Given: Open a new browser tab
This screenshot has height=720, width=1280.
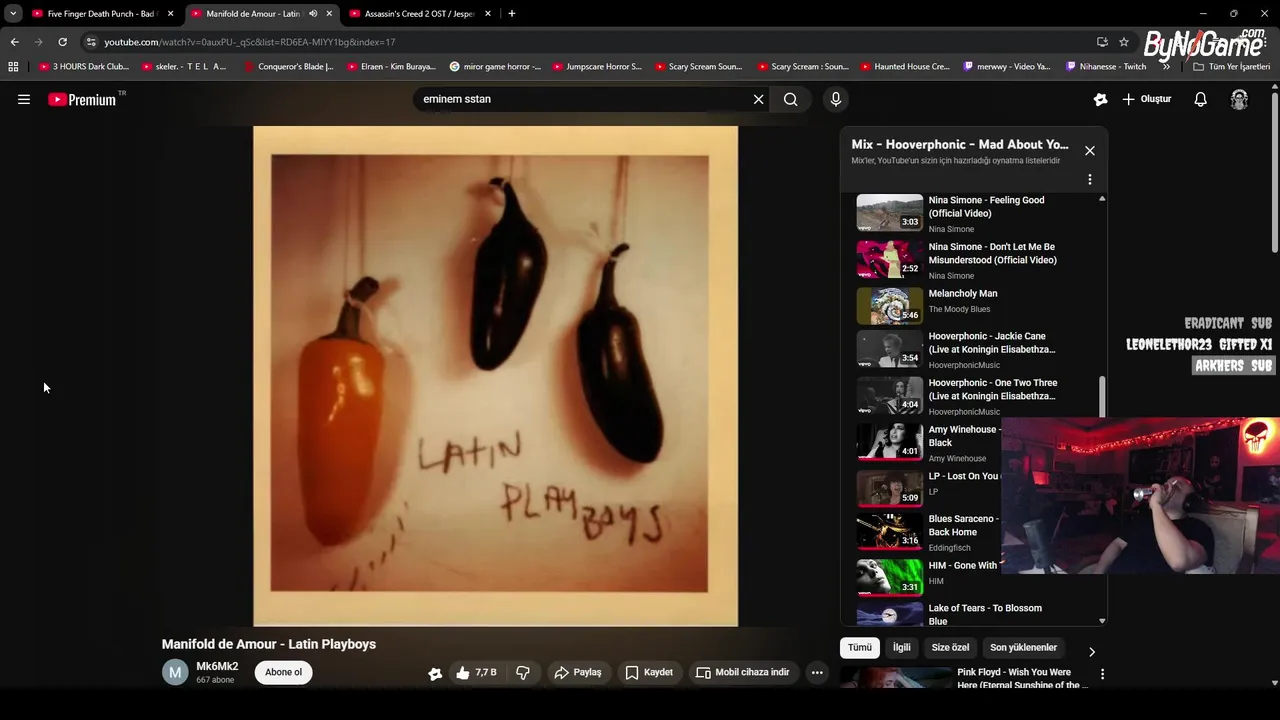Looking at the screenshot, I should (512, 14).
